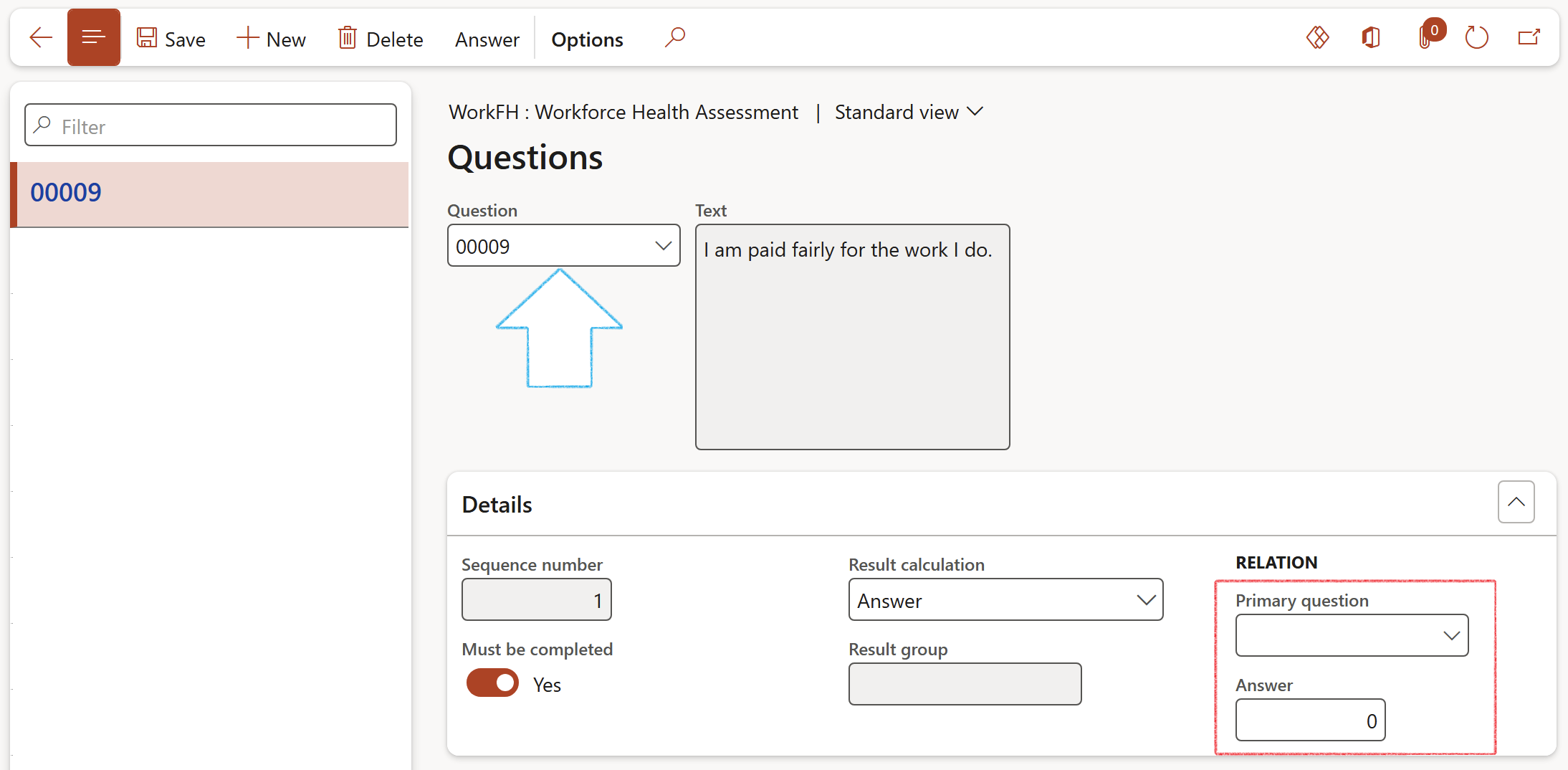Delete the current question record
This screenshot has height=770, width=1568.
pos(381,39)
